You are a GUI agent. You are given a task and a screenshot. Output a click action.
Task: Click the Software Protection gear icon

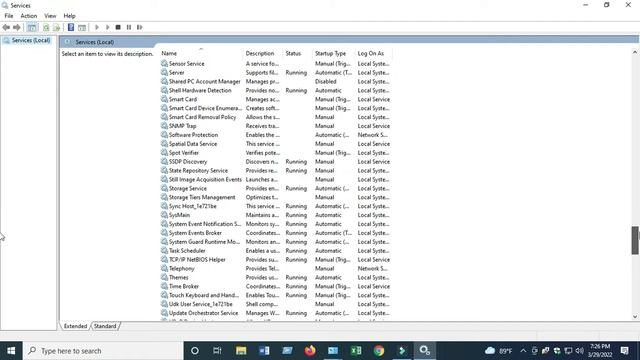164,135
